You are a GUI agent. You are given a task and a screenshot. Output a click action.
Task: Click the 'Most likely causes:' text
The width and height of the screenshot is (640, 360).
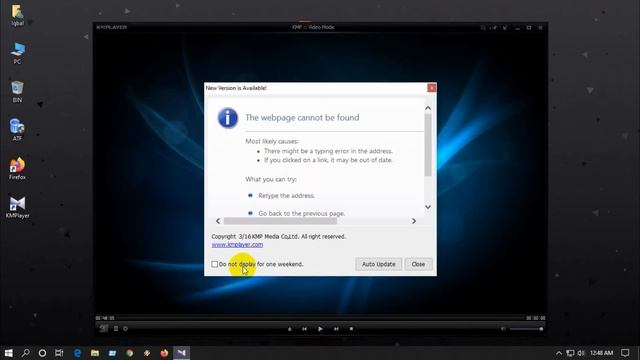[x=272, y=141]
